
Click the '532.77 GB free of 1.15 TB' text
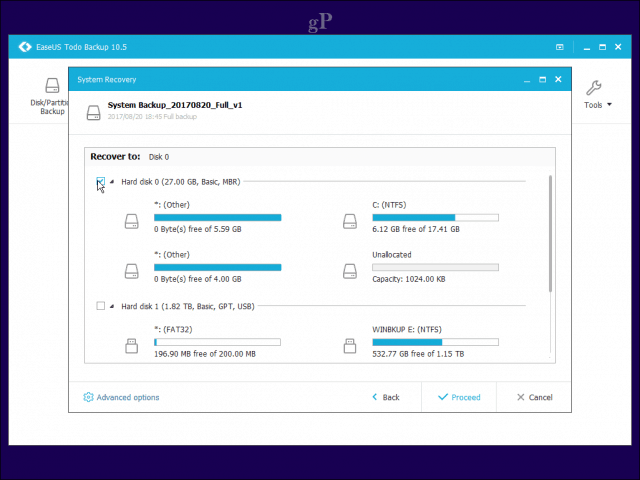(418, 354)
